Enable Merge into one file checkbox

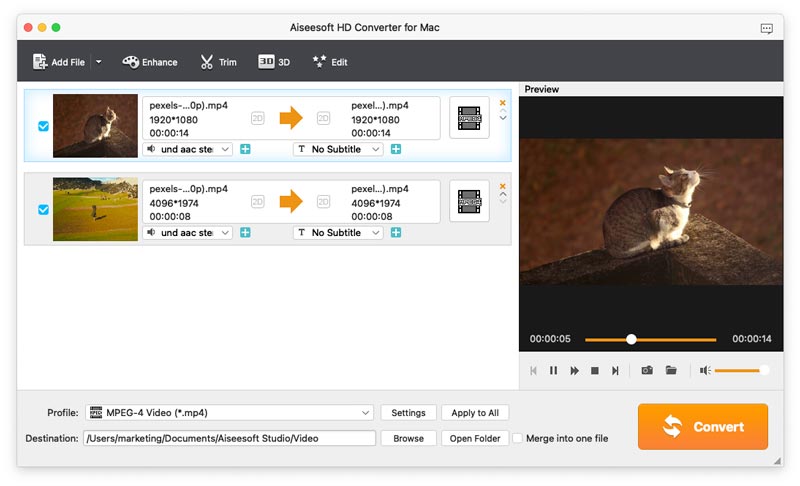pyautogui.click(x=517, y=438)
